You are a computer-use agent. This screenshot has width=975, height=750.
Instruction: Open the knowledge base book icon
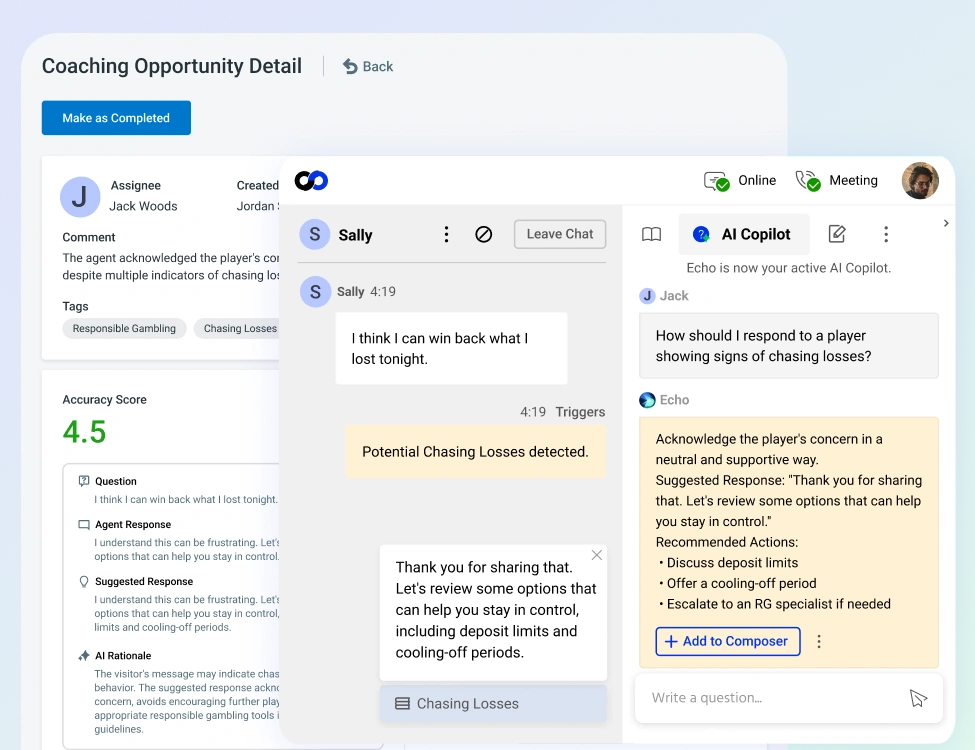[x=651, y=234]
